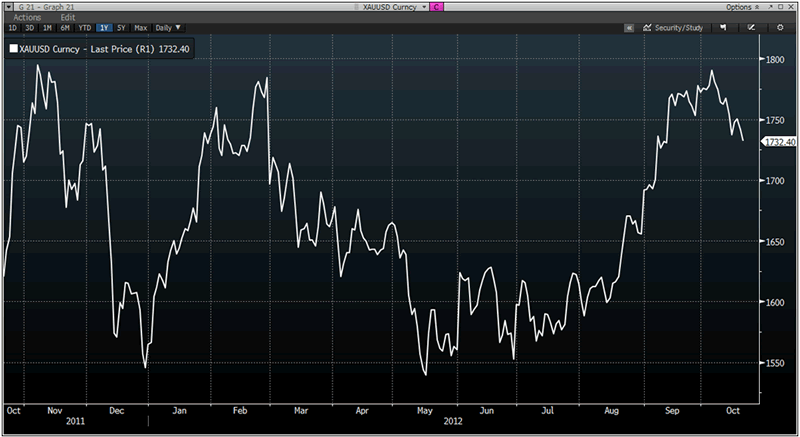Click the flag event marker icon
Image resolution: width=800 pixels, height=437 pixels.
721,28
